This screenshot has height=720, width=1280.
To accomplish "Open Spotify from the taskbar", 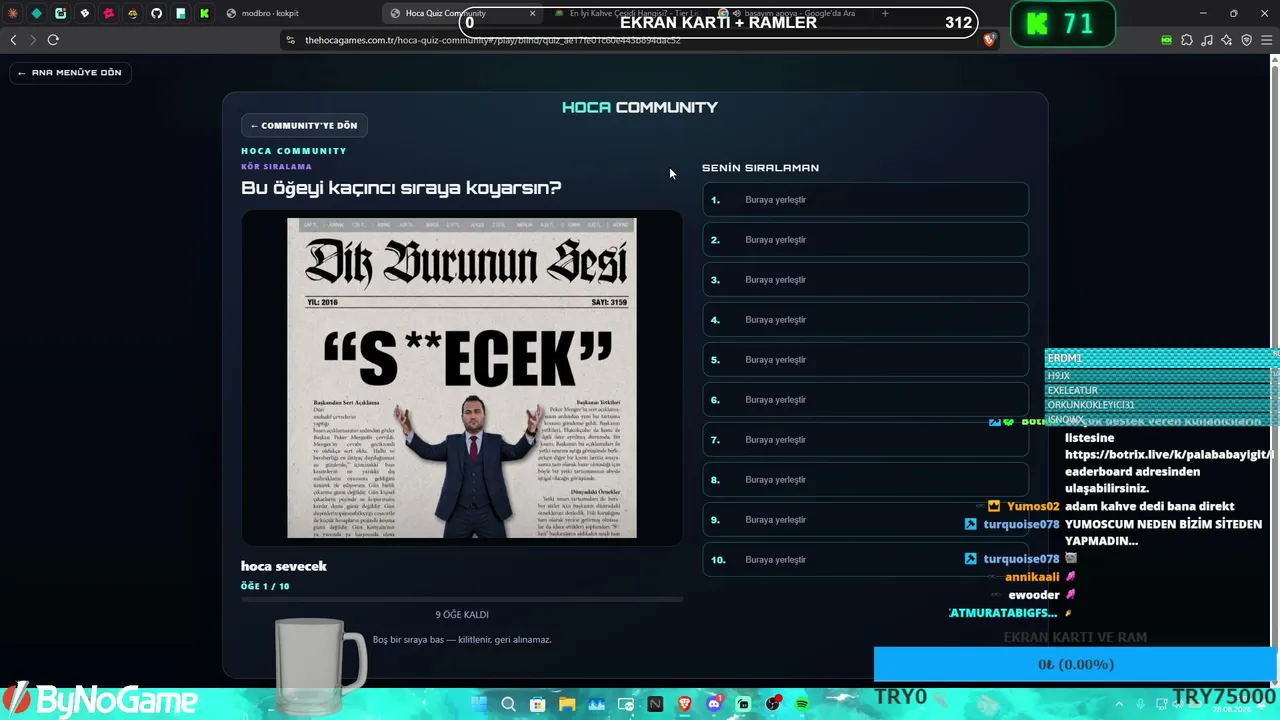I will point(802,704).
